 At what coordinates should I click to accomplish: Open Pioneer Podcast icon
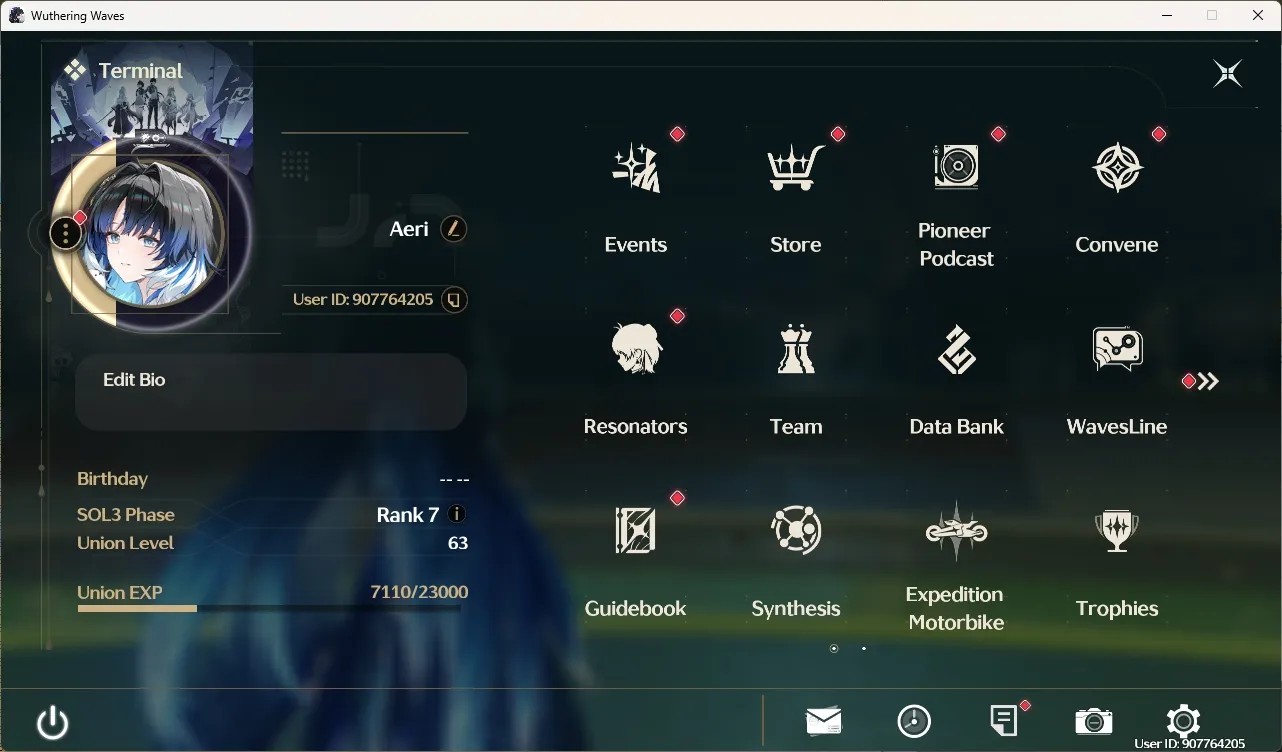pyautogui.click(x=956, y=167)
